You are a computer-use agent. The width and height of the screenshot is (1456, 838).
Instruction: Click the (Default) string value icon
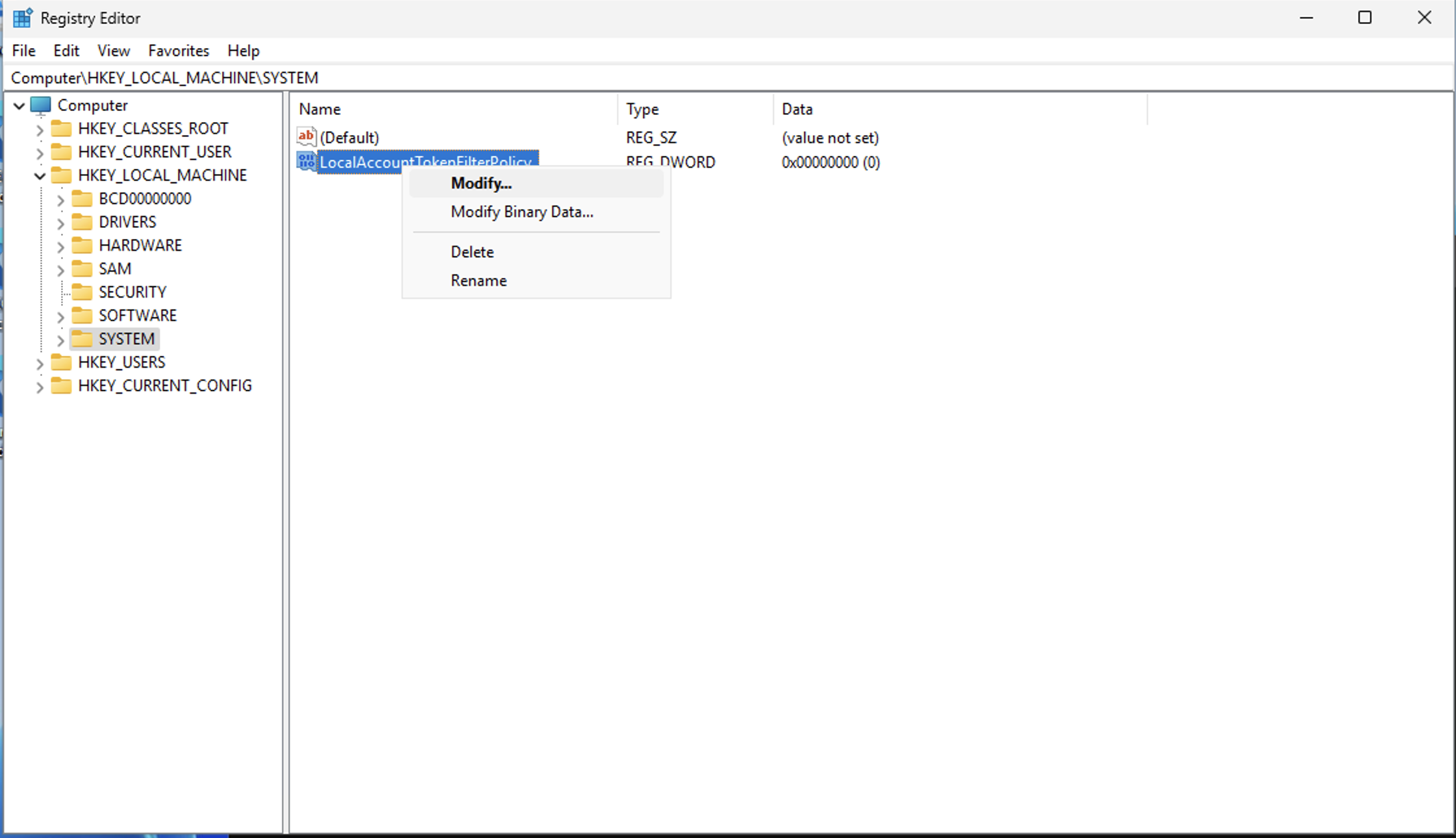pyautogui.click(x=307, y=137)
